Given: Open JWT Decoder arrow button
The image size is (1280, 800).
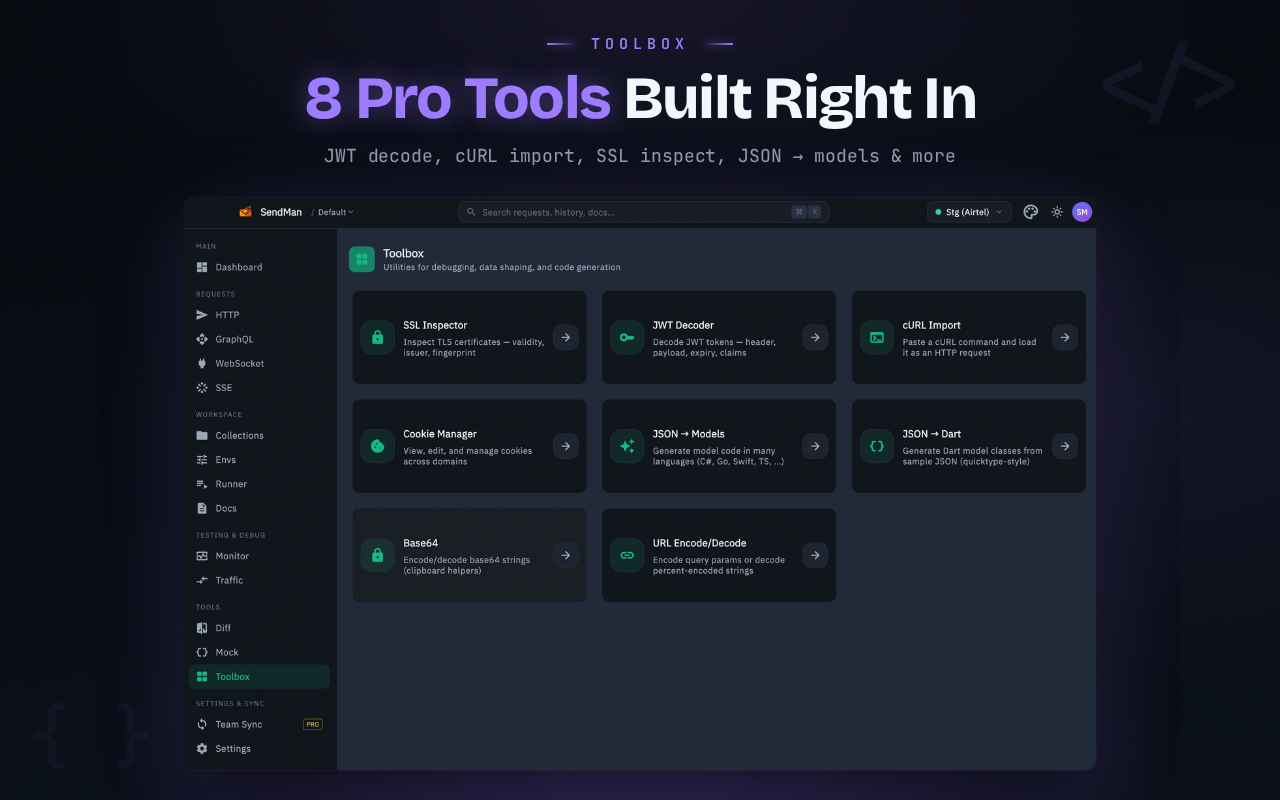Looking at the screenshot, I should [x=815, y=338].
